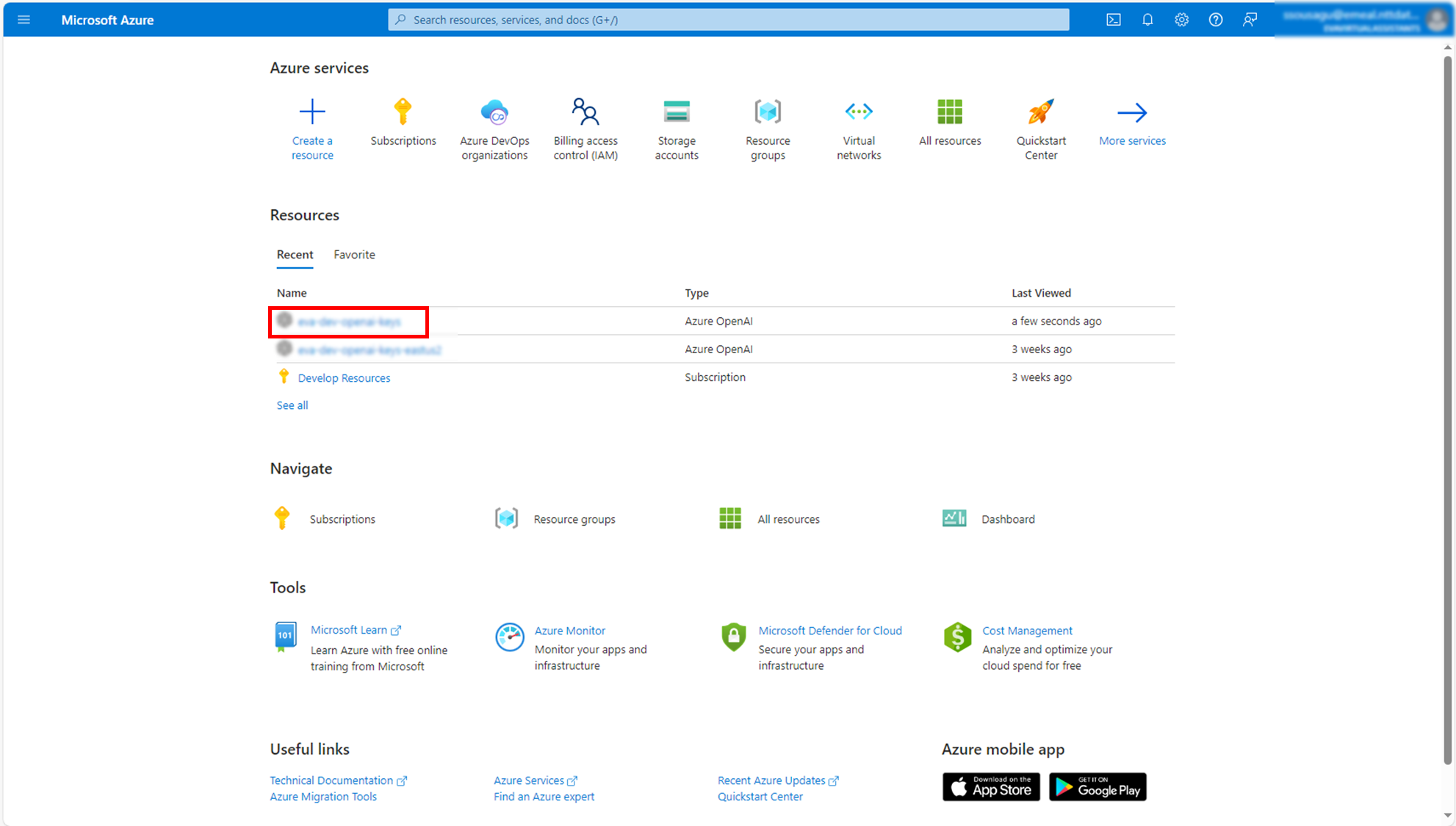This screenshot has height=826, width=1456.
Task: Click See all resources link
Action: [292, 405]
